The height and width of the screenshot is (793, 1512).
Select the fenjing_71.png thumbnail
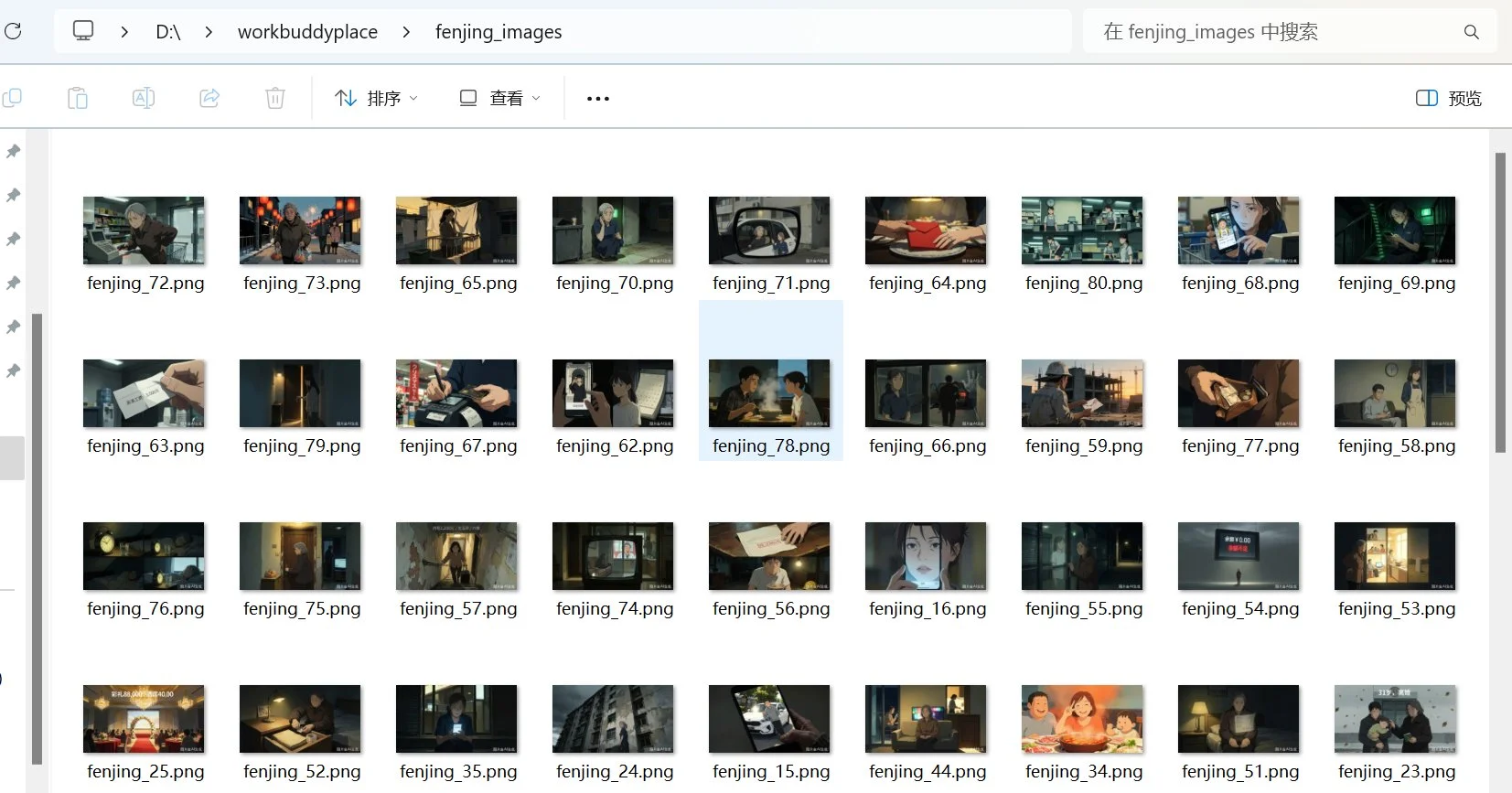[770, 230]
